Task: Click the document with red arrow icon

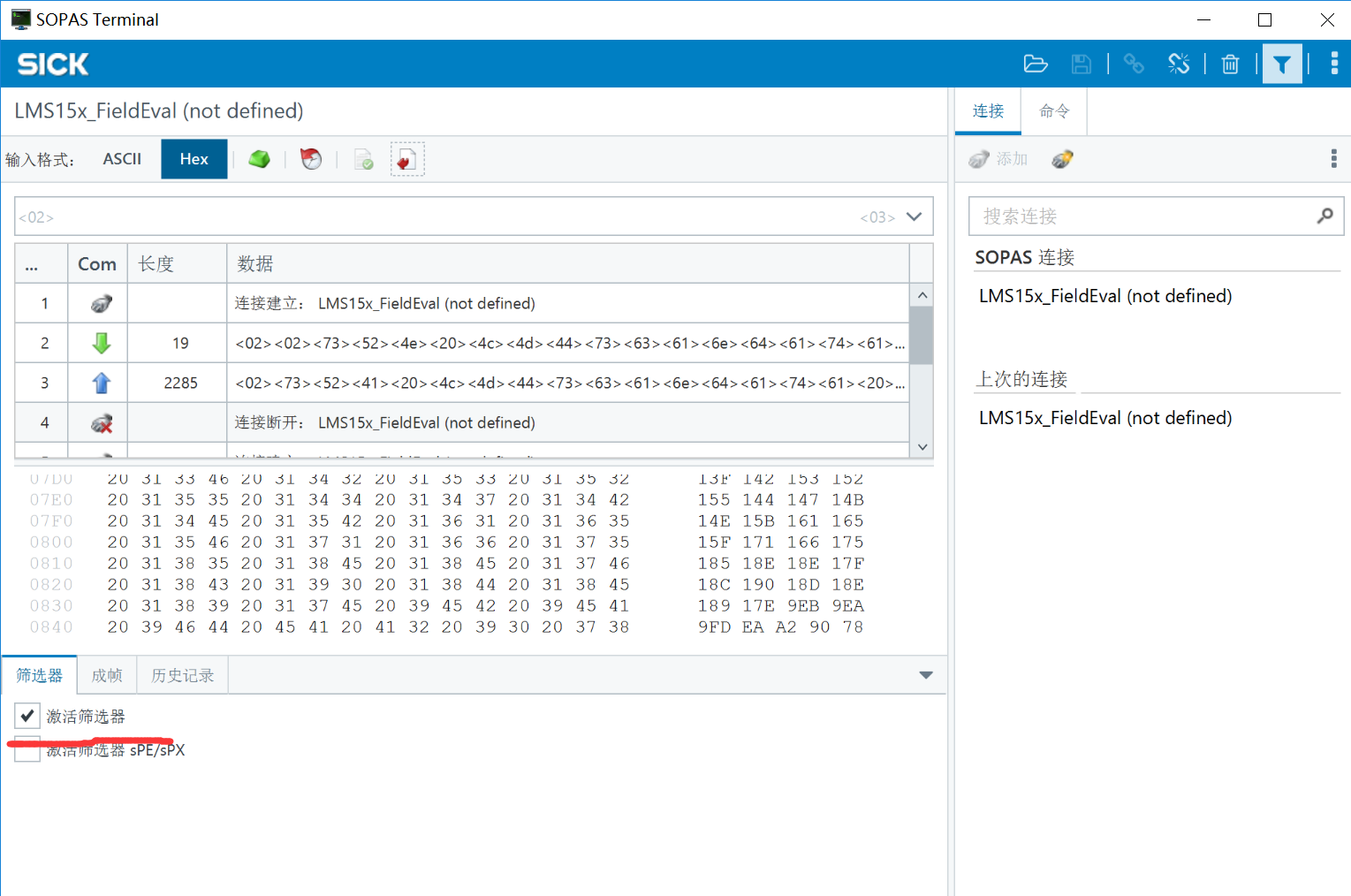Action: [407, 159]
